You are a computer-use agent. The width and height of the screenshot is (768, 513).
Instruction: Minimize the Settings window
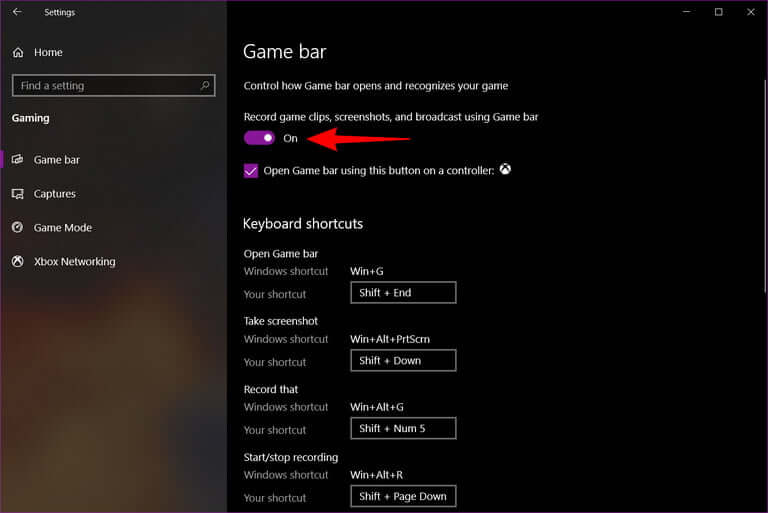click(687, 12)
